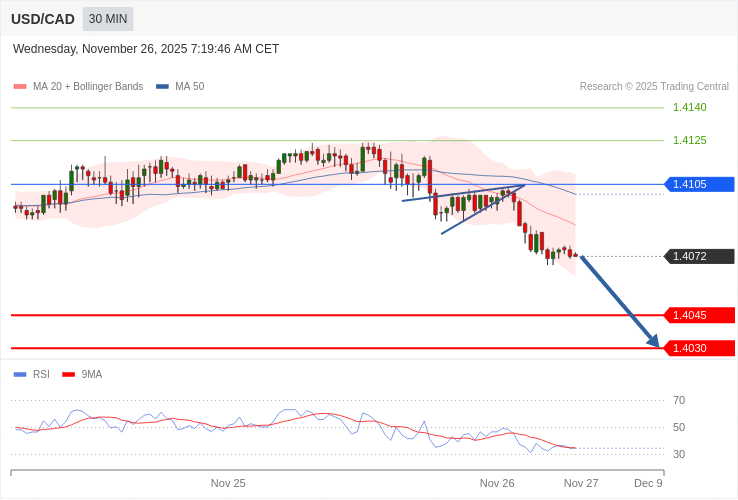Click the 1.4140 resistance level label

click(x=690, y=107)
